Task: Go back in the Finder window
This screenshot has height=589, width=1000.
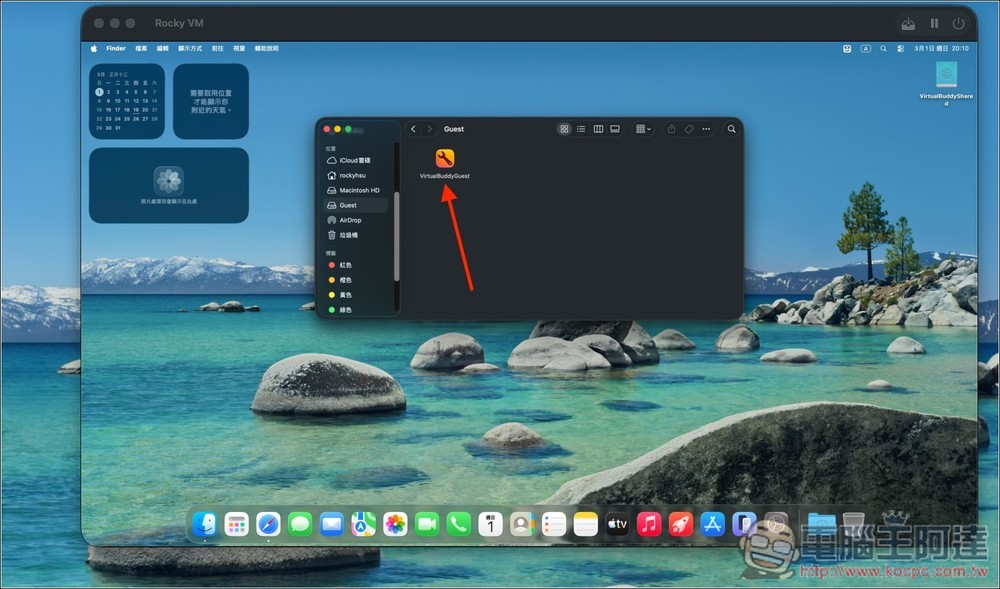Action: click(x=413, y=129)
